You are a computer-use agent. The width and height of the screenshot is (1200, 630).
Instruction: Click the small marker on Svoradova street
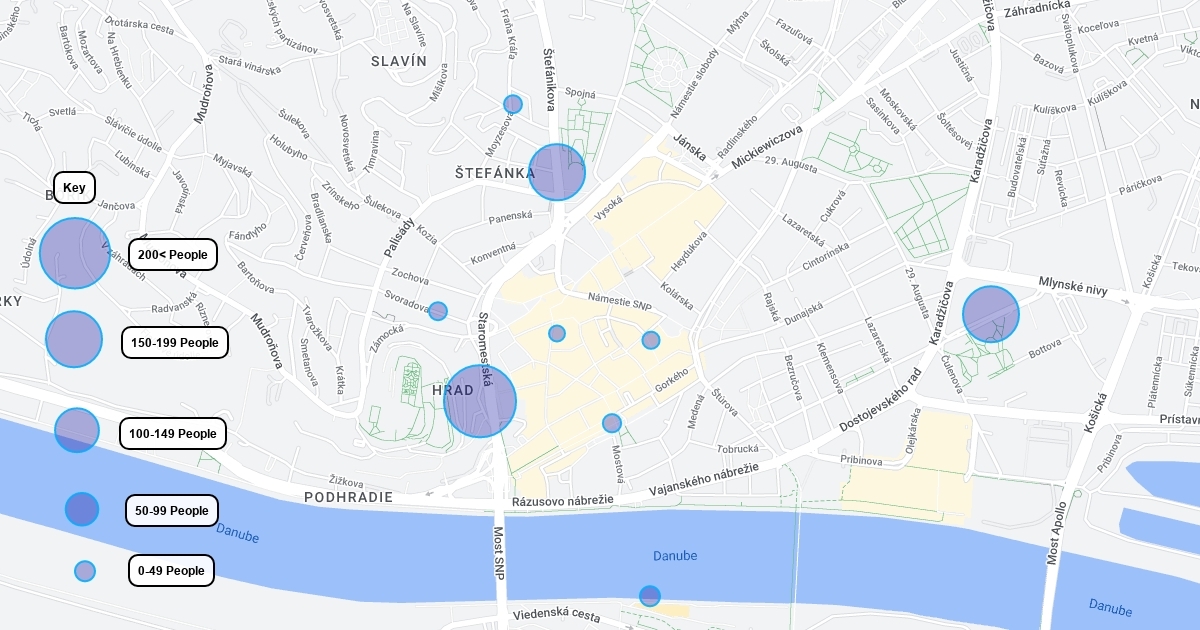coord(438,311)
